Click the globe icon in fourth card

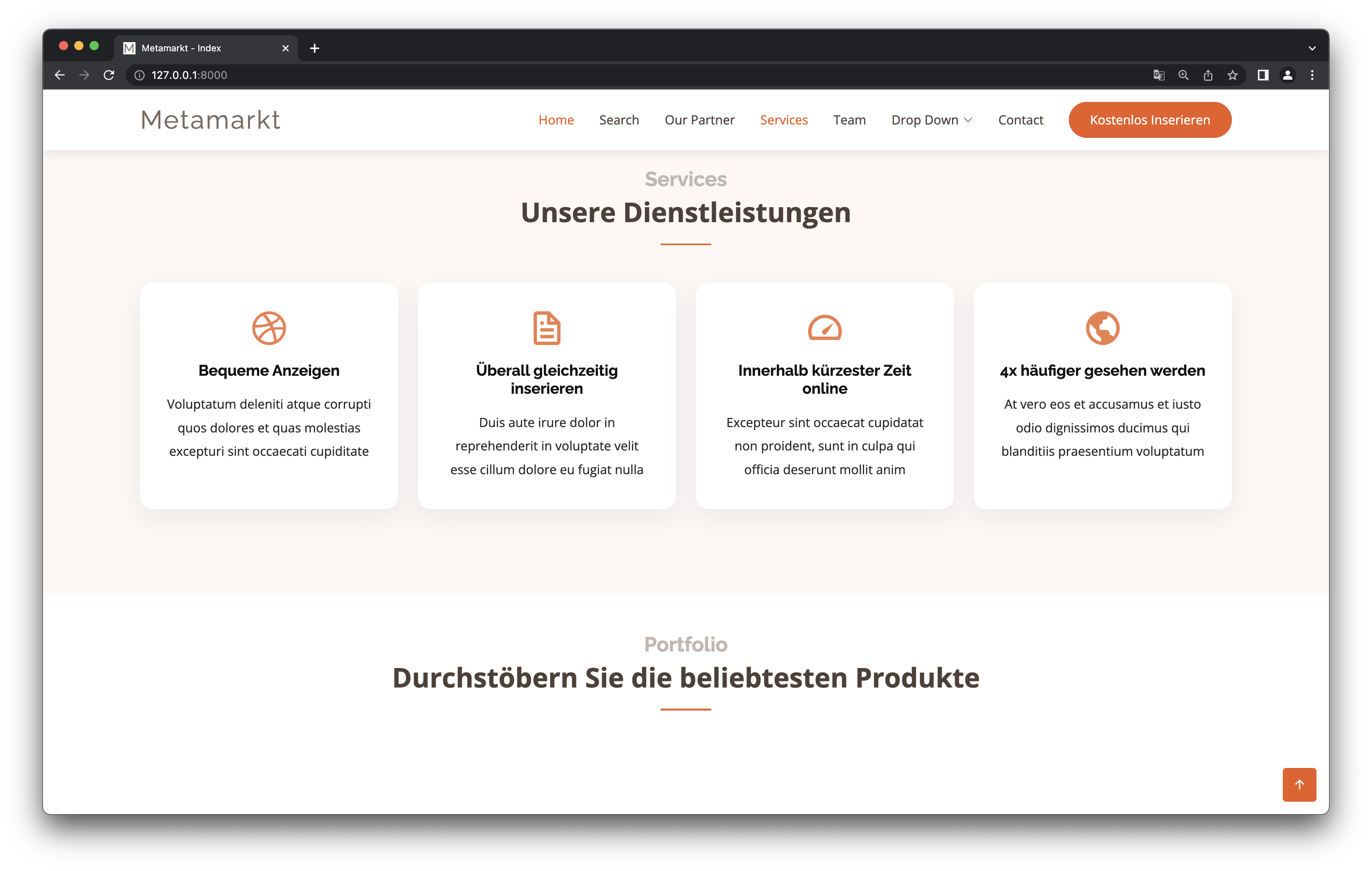[x=1102, y=328]
